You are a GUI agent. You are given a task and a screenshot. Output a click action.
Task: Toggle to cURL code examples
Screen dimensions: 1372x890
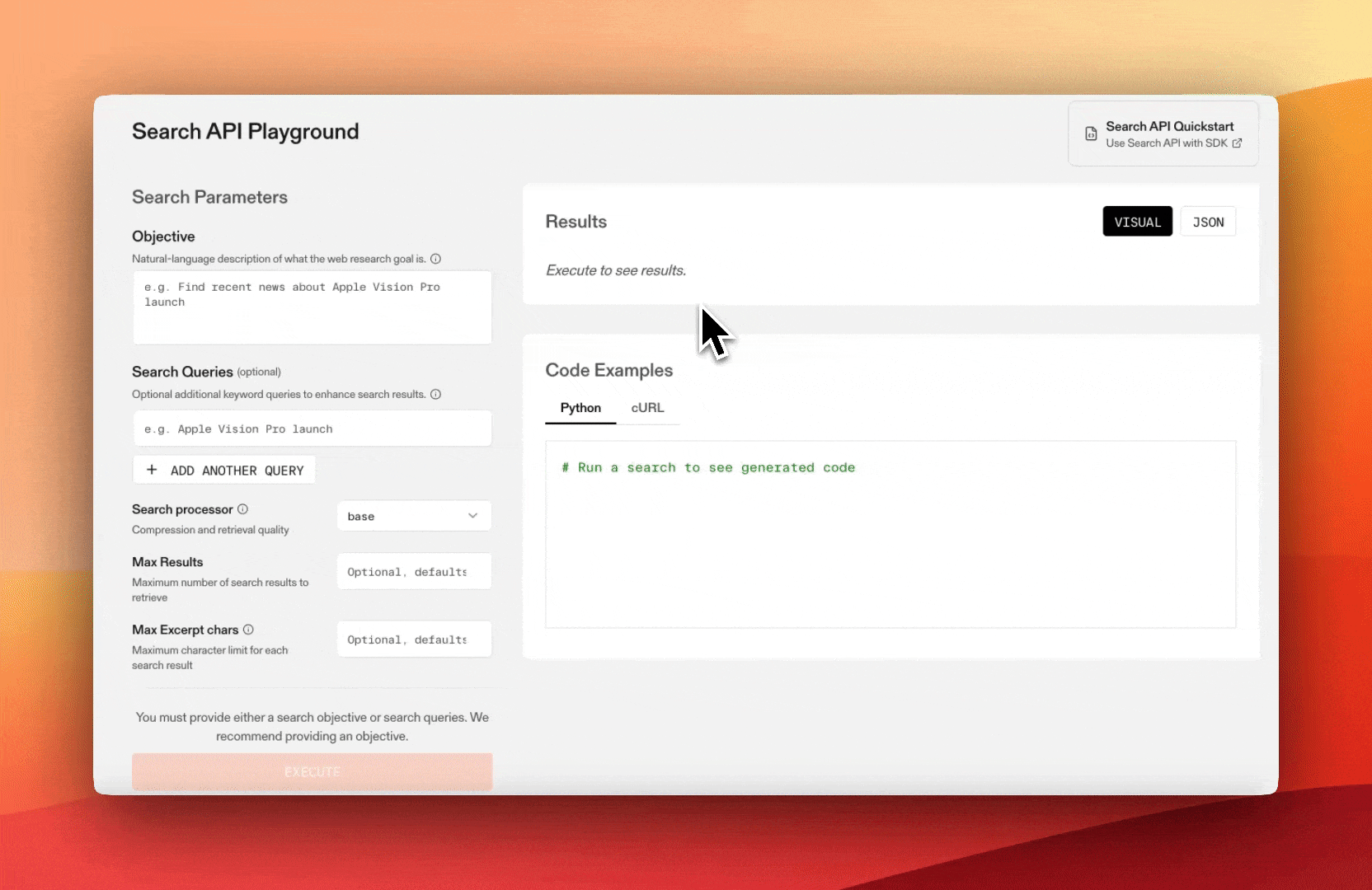pos(648,408)
